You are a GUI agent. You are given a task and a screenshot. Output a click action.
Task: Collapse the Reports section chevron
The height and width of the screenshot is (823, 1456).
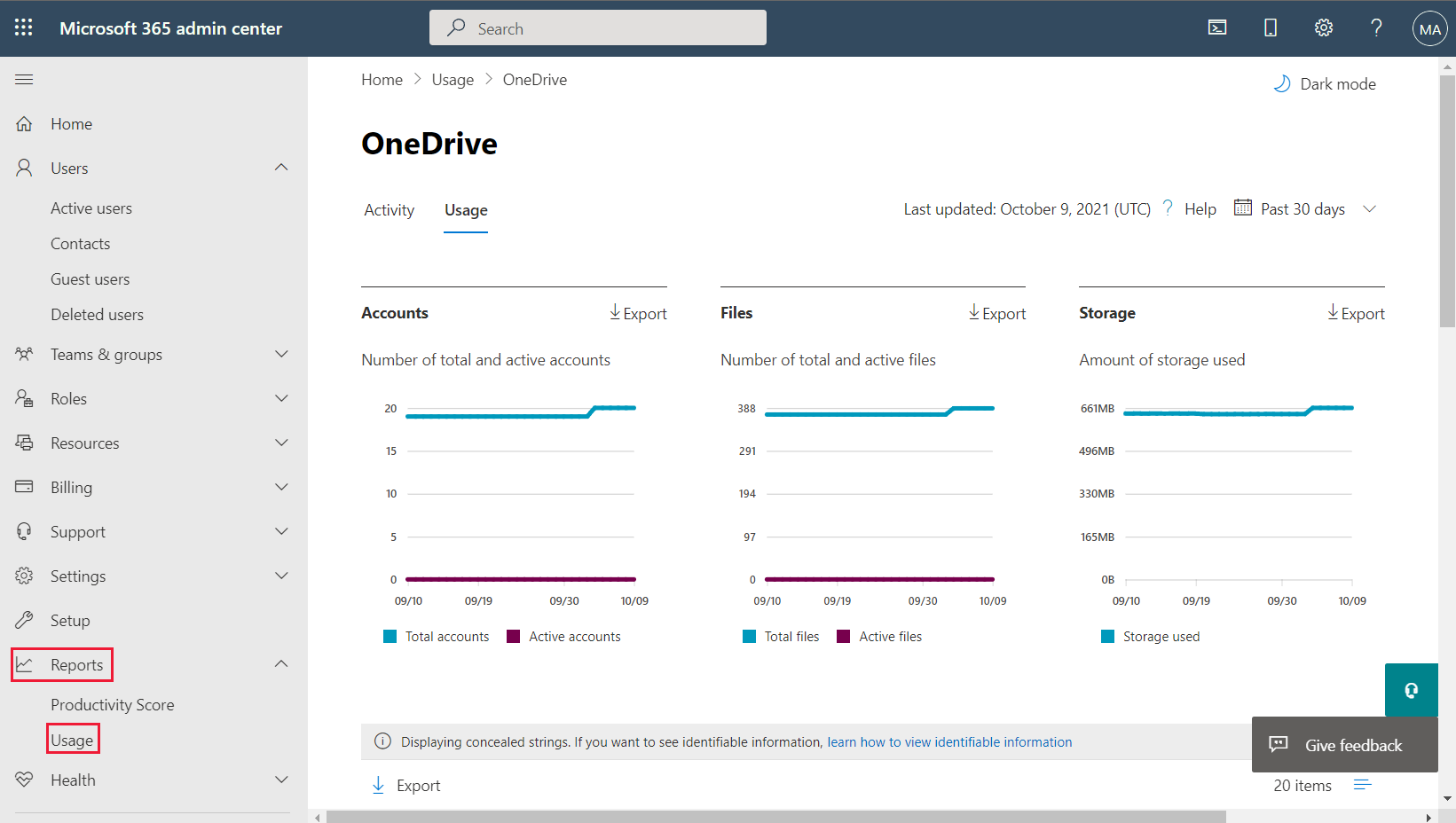[281, 664]
